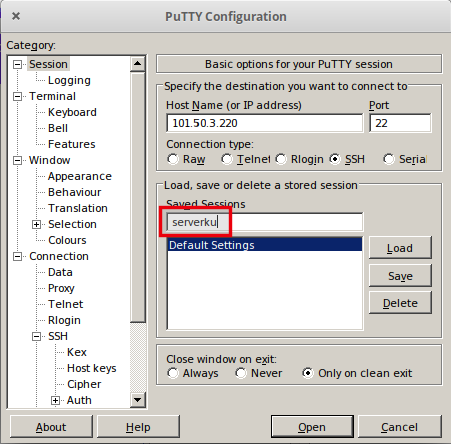Click the Saved Sessions name field
Screen dimensions: 451x444
(265, 222)
